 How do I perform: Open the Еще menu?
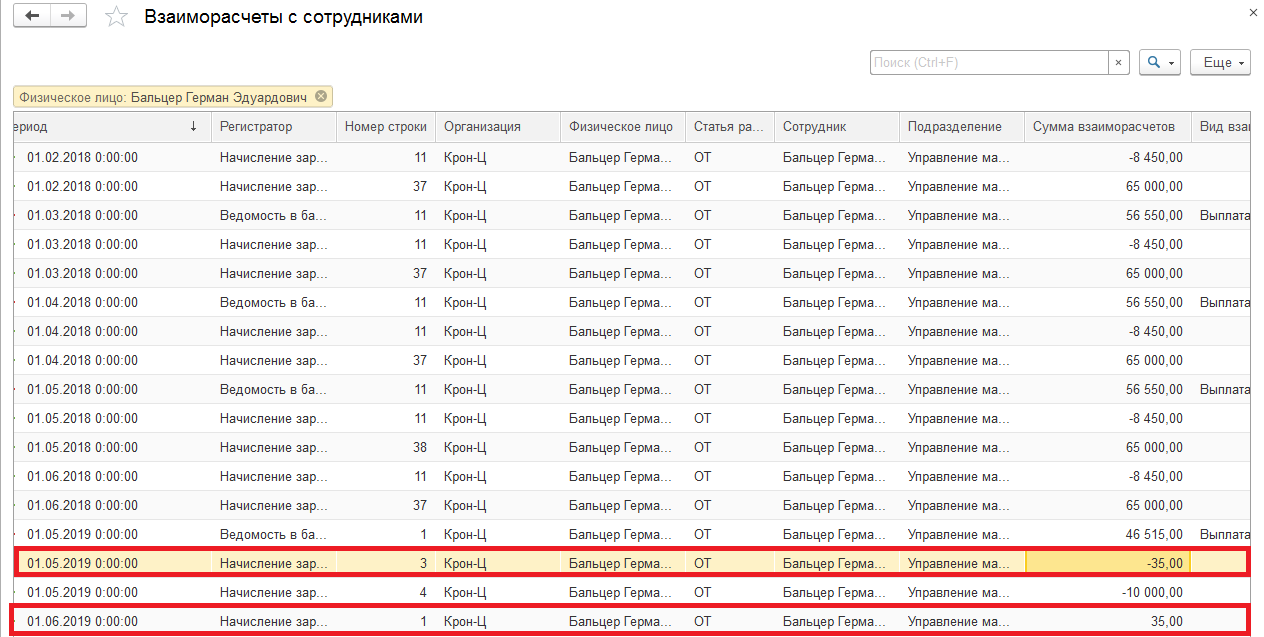(1224, 62)
